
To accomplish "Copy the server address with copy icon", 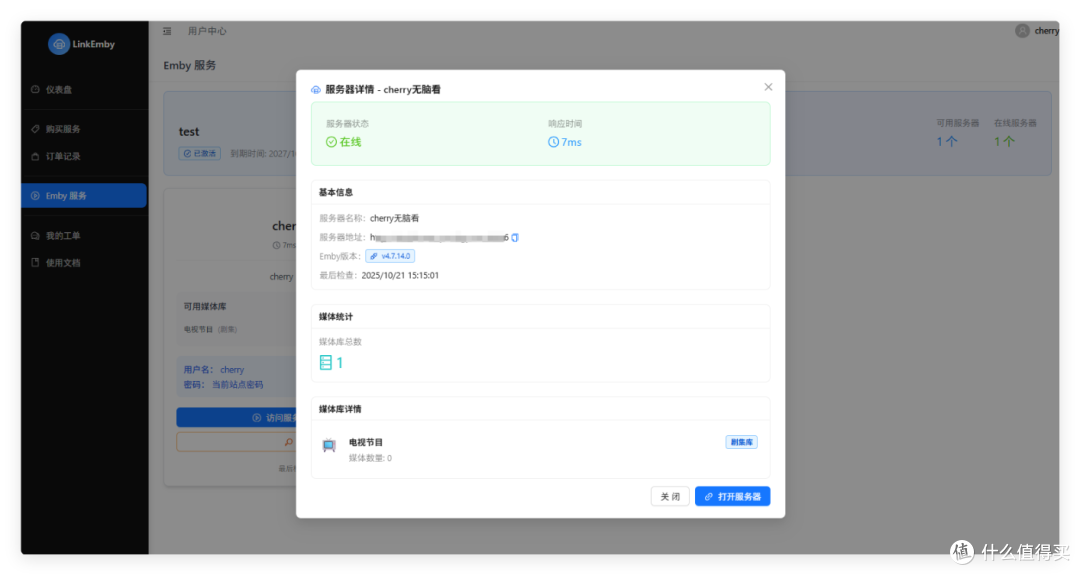I will coord(515,238).
